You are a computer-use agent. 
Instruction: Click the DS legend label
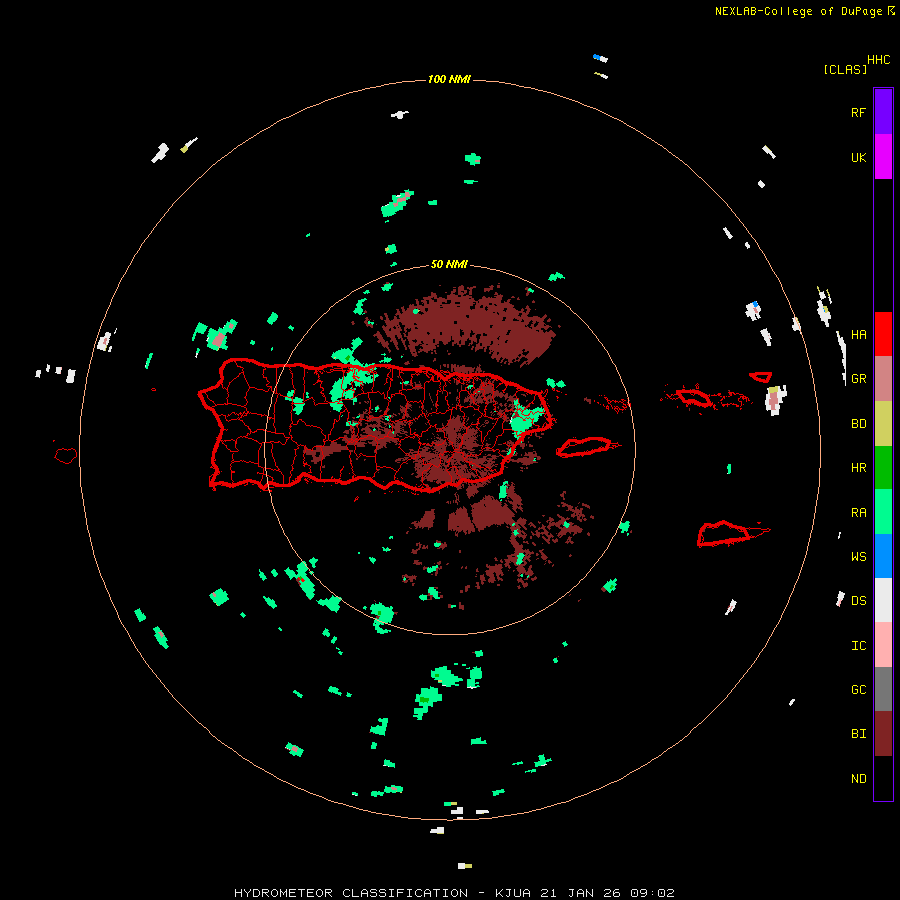coord(858,601)
